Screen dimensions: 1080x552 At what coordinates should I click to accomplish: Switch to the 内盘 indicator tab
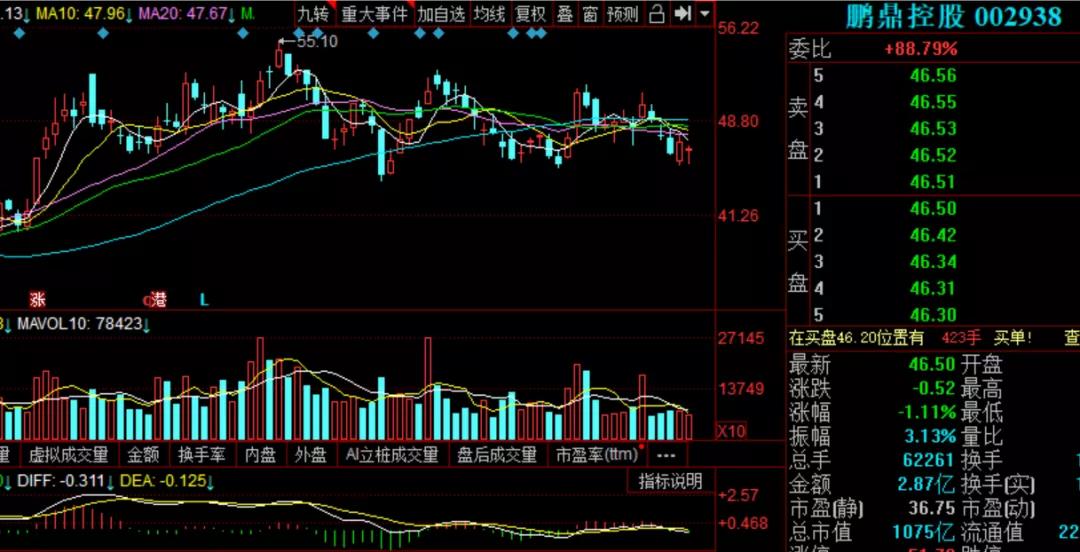tap(260, 455)
